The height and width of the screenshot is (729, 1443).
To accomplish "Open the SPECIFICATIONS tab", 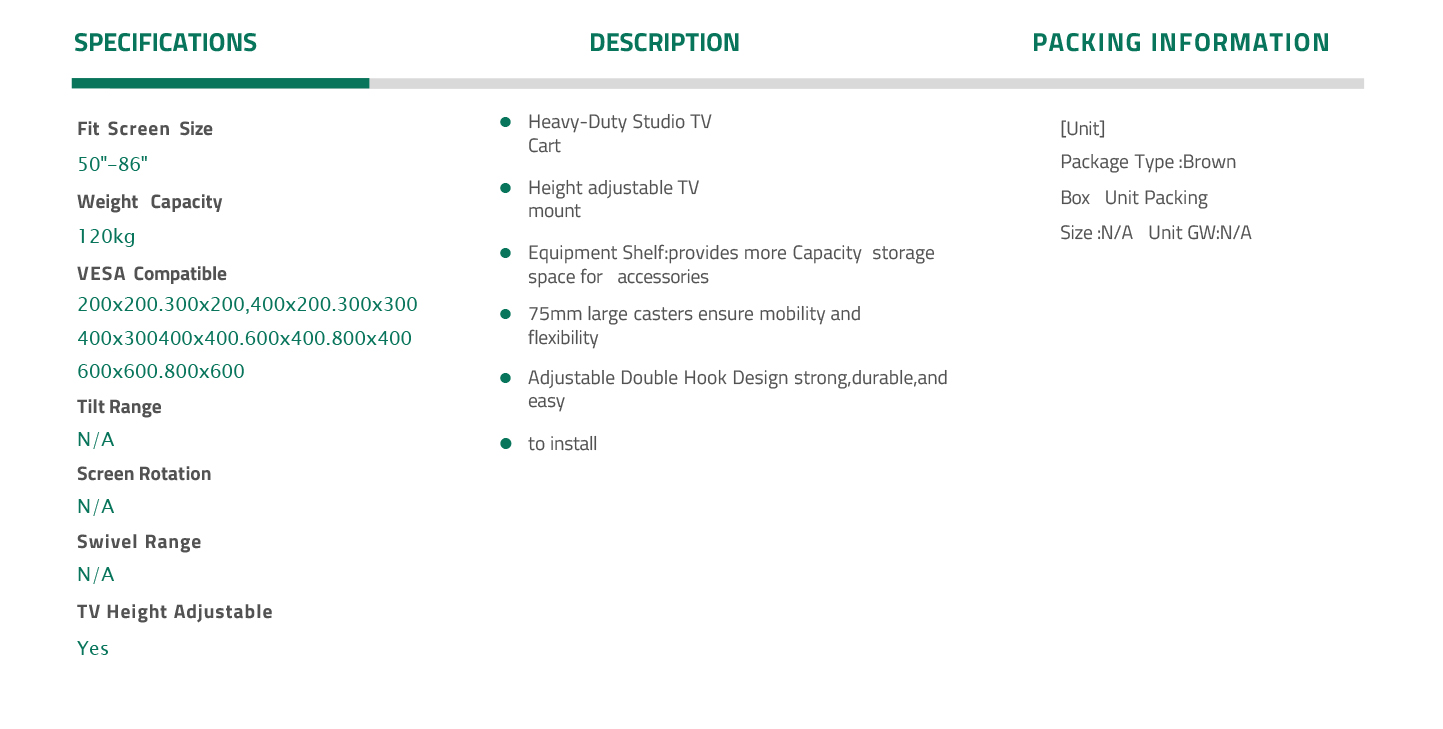I will point(165,43).
